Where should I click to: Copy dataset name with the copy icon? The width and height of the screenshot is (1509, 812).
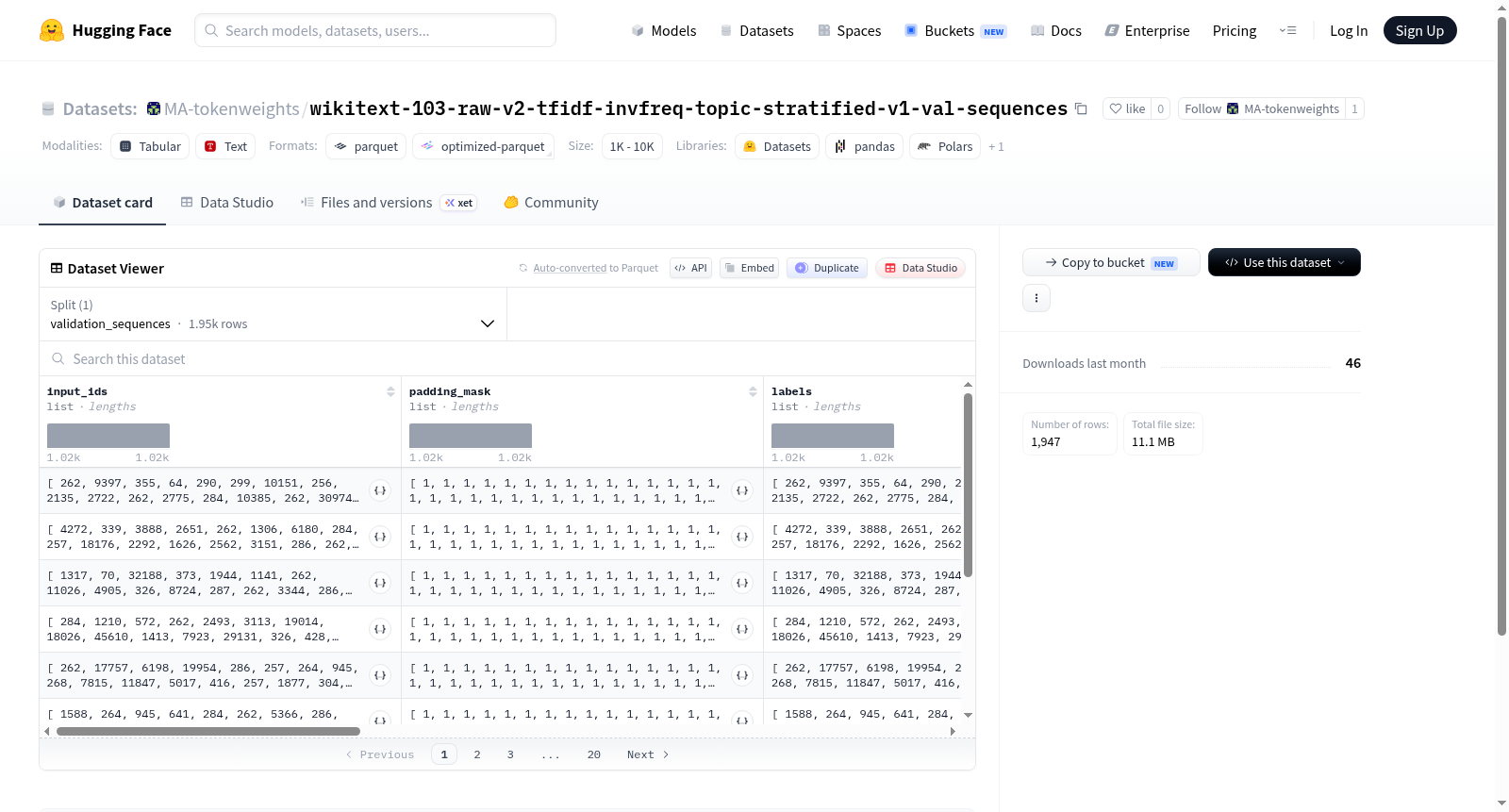[1081, 108]
